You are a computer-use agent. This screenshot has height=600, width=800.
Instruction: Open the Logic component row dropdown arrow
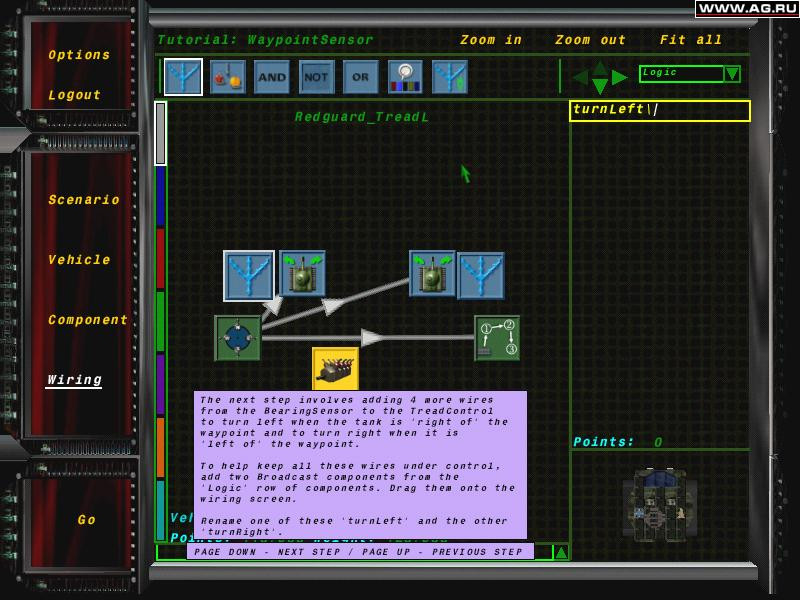pos(732,73)
